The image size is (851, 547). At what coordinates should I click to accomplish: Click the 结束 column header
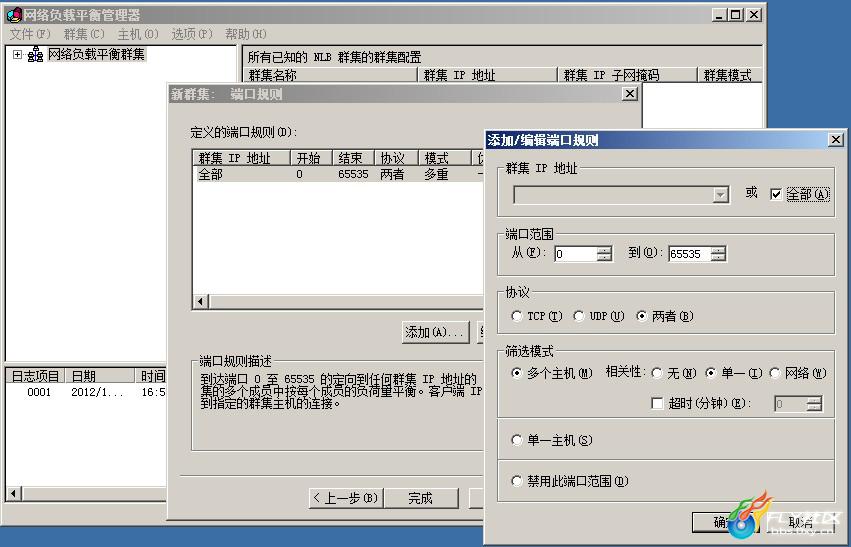click(x=353, y=158)
